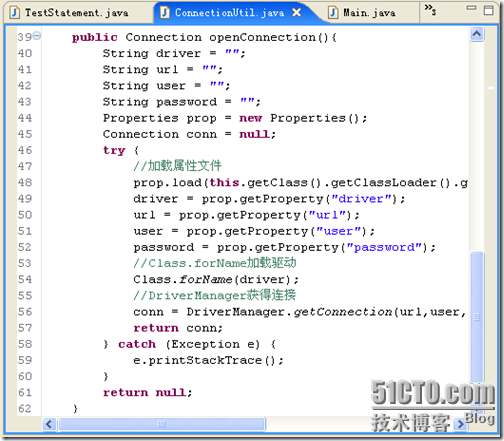
Task: Click the DriverManager comment on line 55
Action: (215, 295)
